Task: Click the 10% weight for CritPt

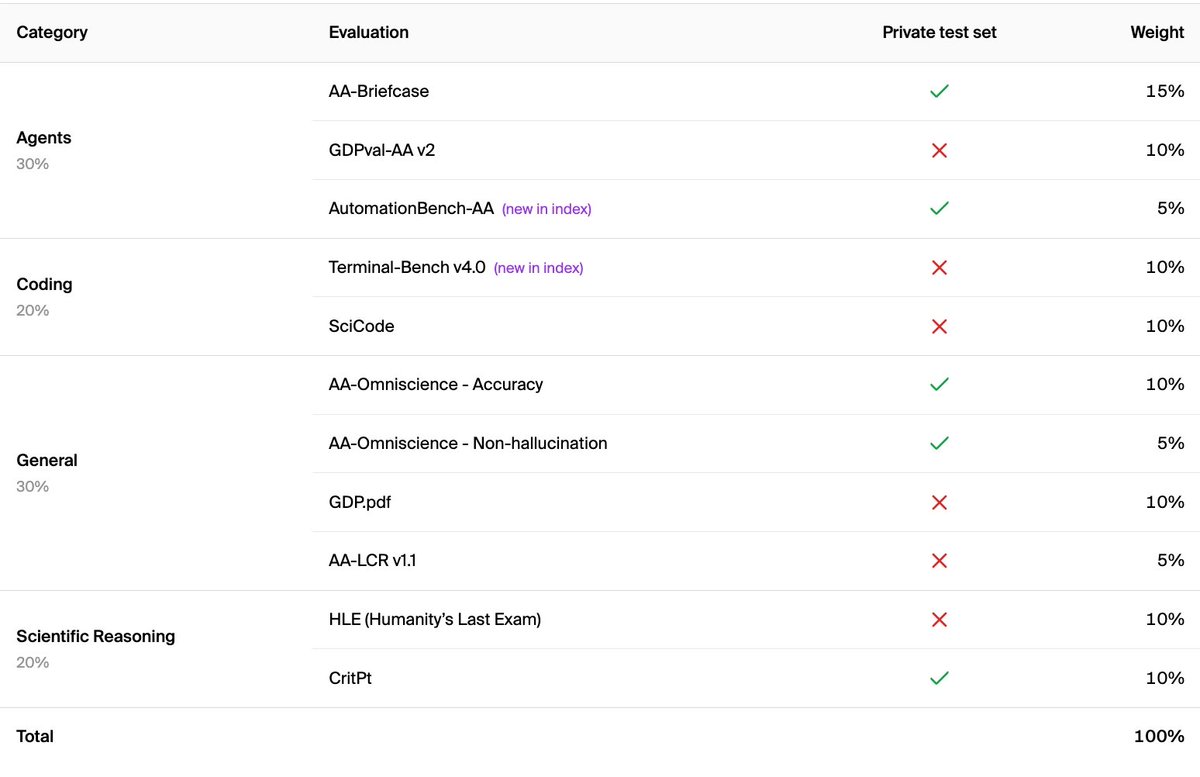Action: click(1165, 678)
